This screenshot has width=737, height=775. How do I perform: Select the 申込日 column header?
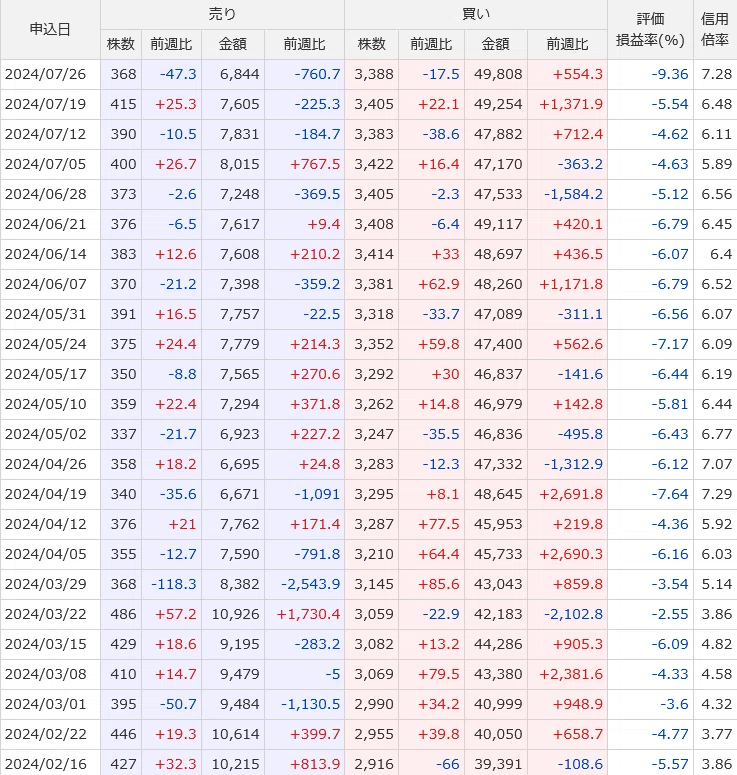50,30
